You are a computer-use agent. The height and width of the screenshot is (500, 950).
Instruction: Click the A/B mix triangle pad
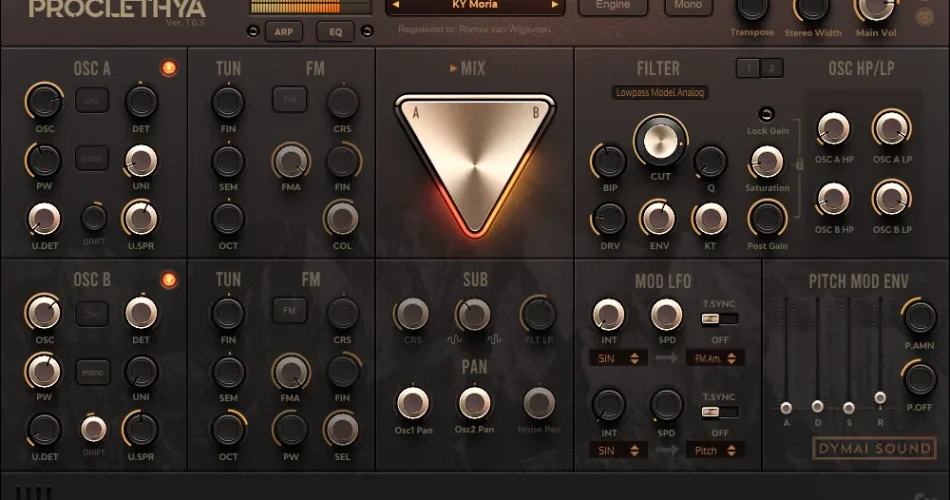click(x=475, y=164)
